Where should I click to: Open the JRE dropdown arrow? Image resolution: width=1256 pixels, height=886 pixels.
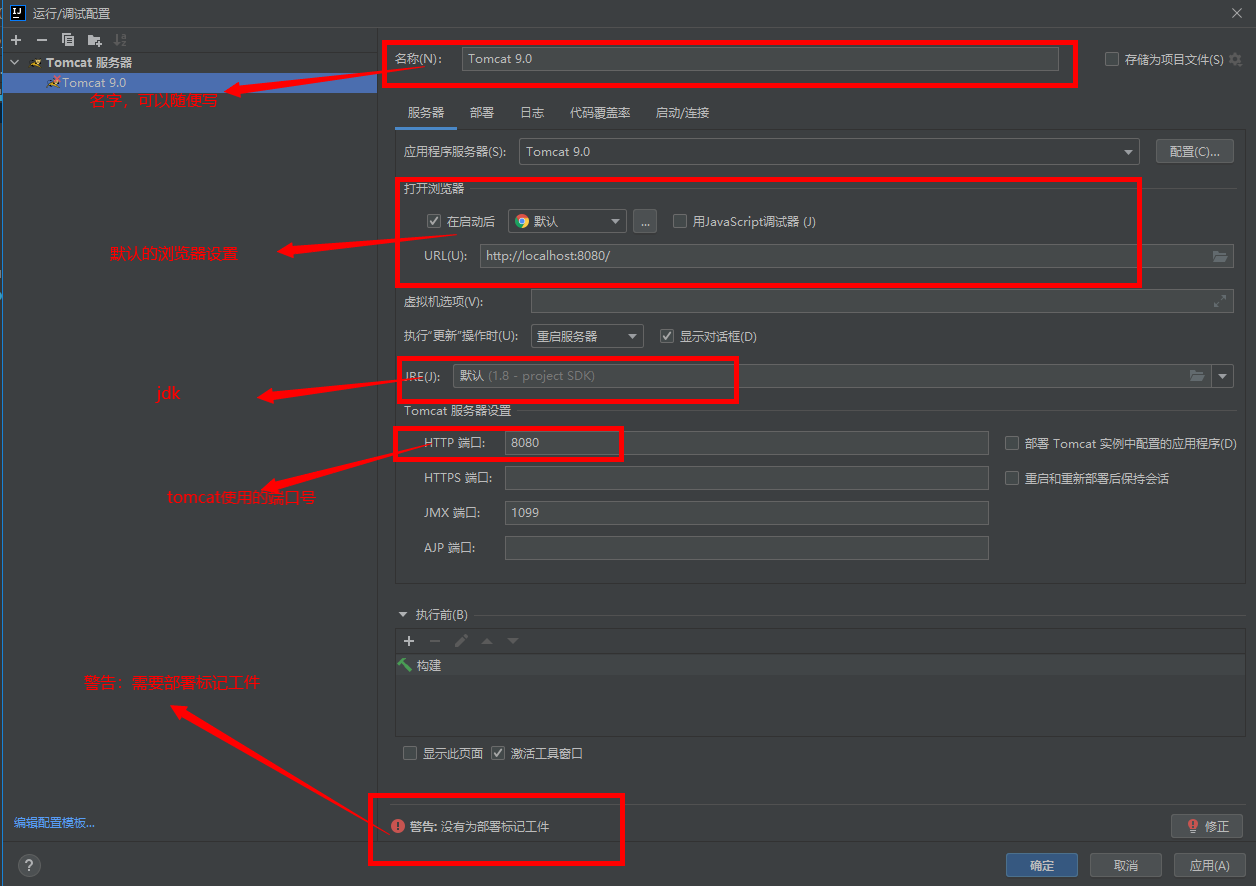click(1222, 376)
